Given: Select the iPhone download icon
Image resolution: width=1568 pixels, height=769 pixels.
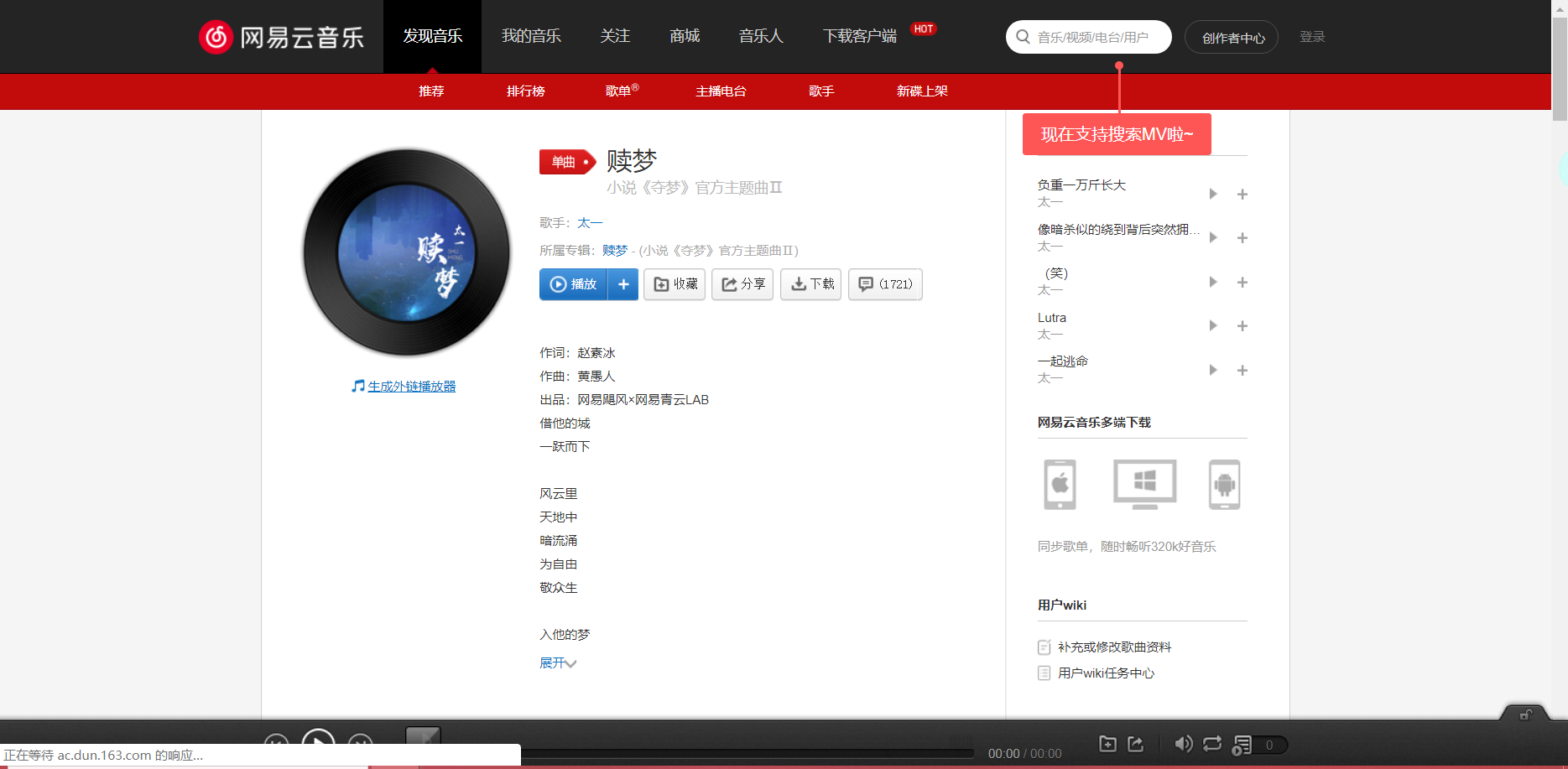Looking at the screenshot, I should pos(1059,484).
